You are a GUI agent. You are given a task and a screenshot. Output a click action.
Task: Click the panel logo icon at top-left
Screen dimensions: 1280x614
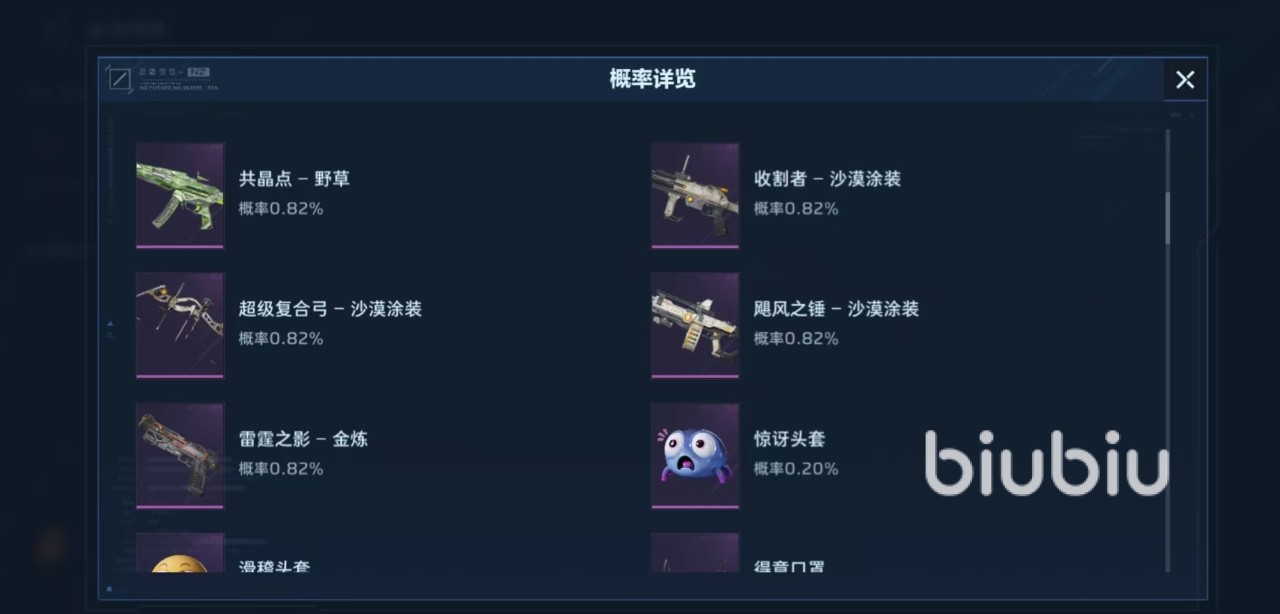(x=120, y=79)
